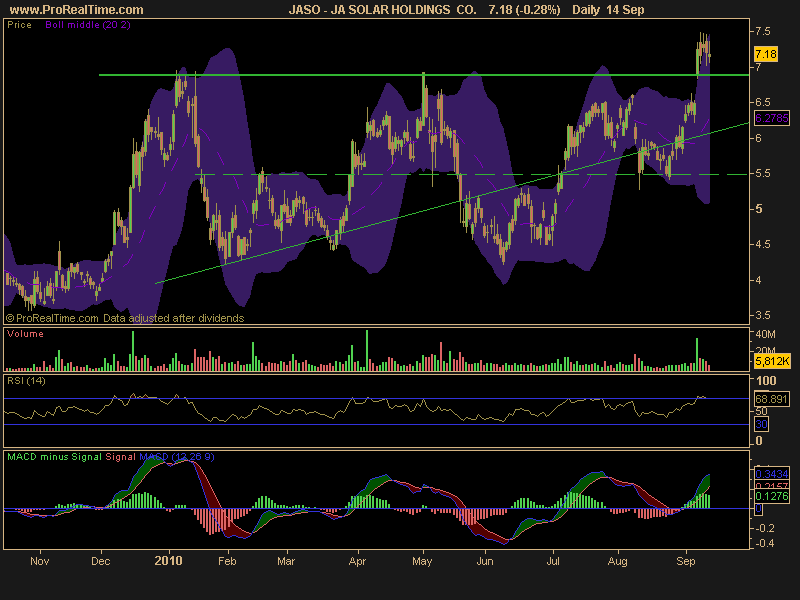Click the Nov label on time axis

pos(40,561)
